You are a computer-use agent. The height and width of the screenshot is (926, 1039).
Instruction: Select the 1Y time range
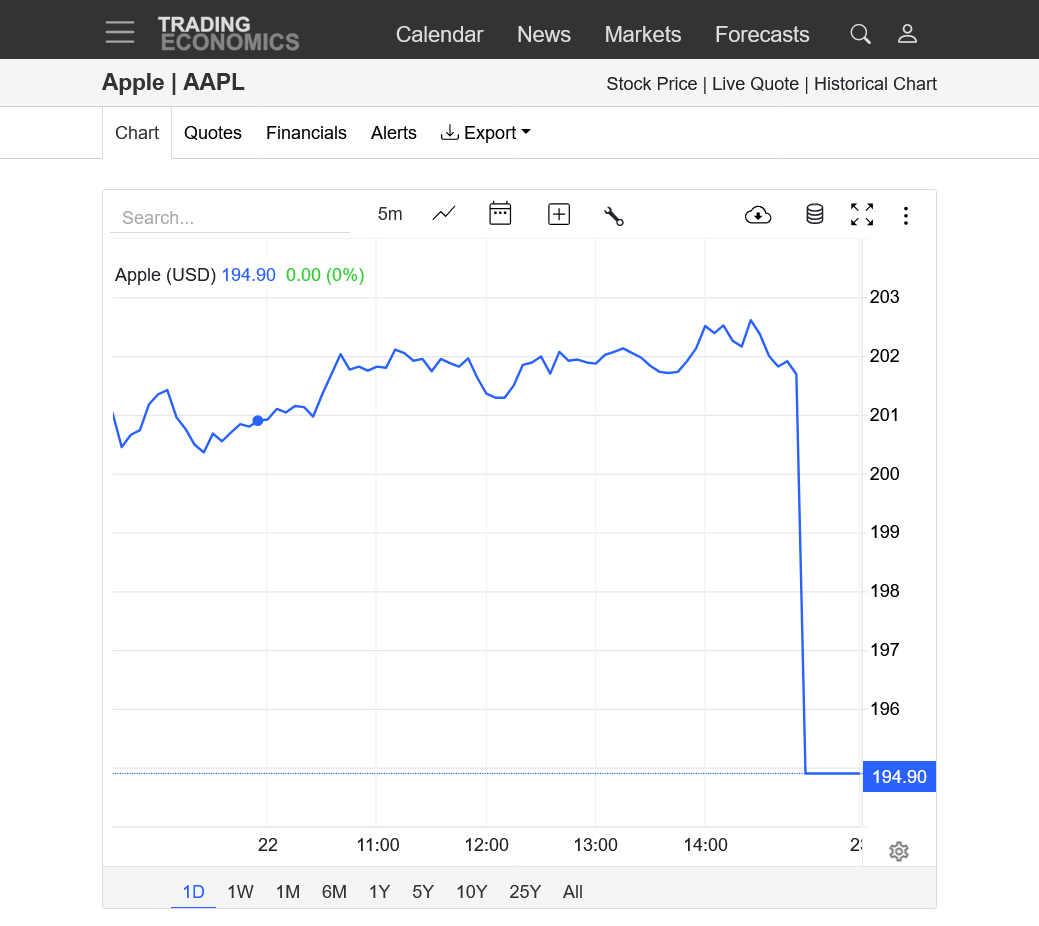380,892
